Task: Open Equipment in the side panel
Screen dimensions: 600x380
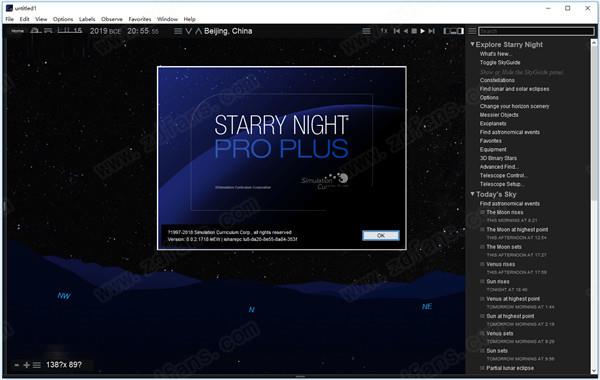Action: (493, 149)
